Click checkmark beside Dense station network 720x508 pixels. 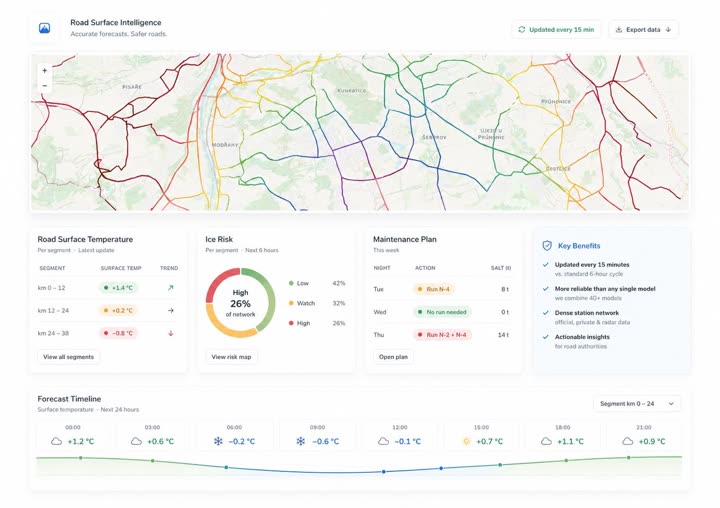coord(546,313)
